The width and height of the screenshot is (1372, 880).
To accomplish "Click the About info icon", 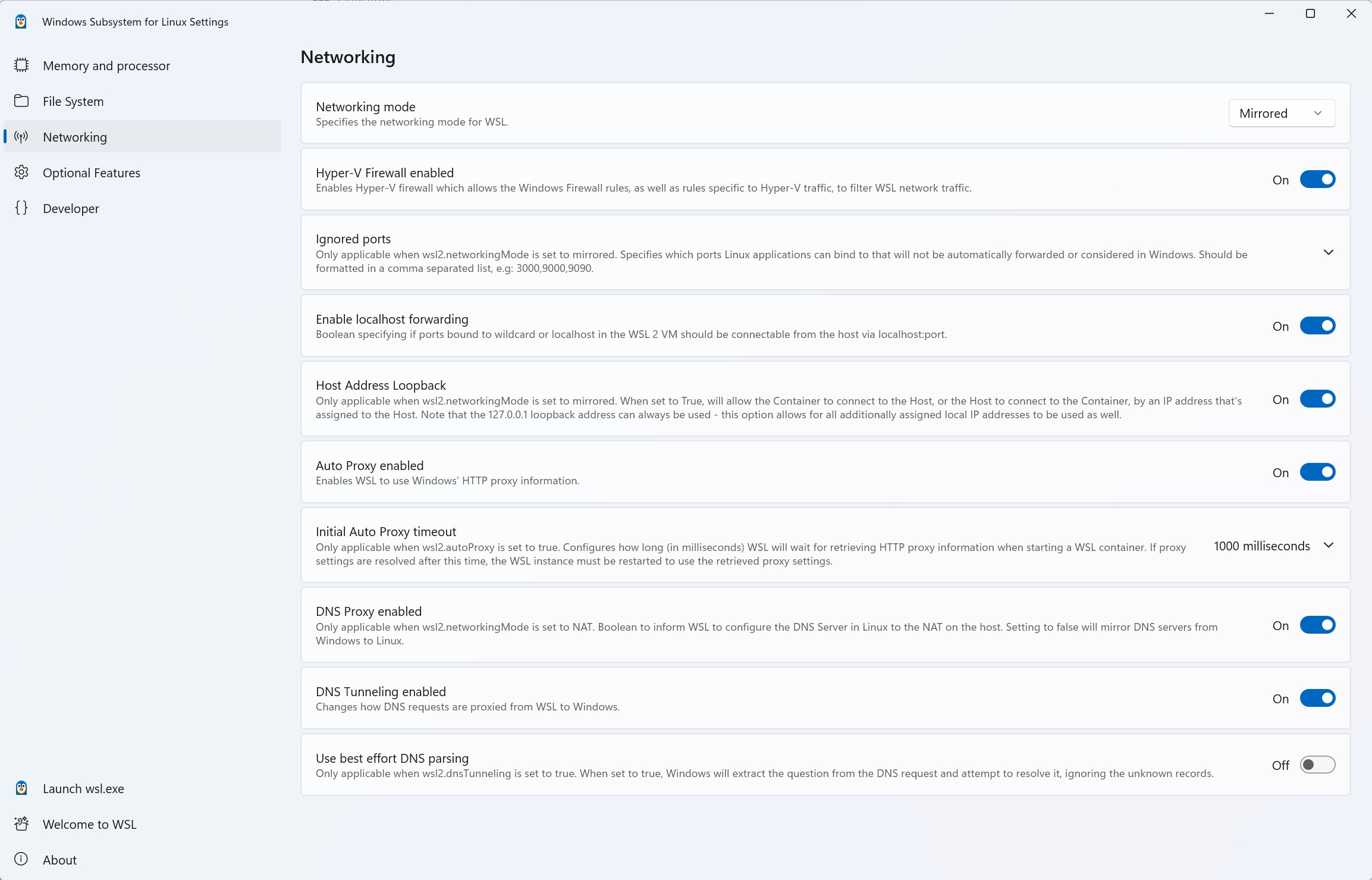I will click(x=21, y=859).
